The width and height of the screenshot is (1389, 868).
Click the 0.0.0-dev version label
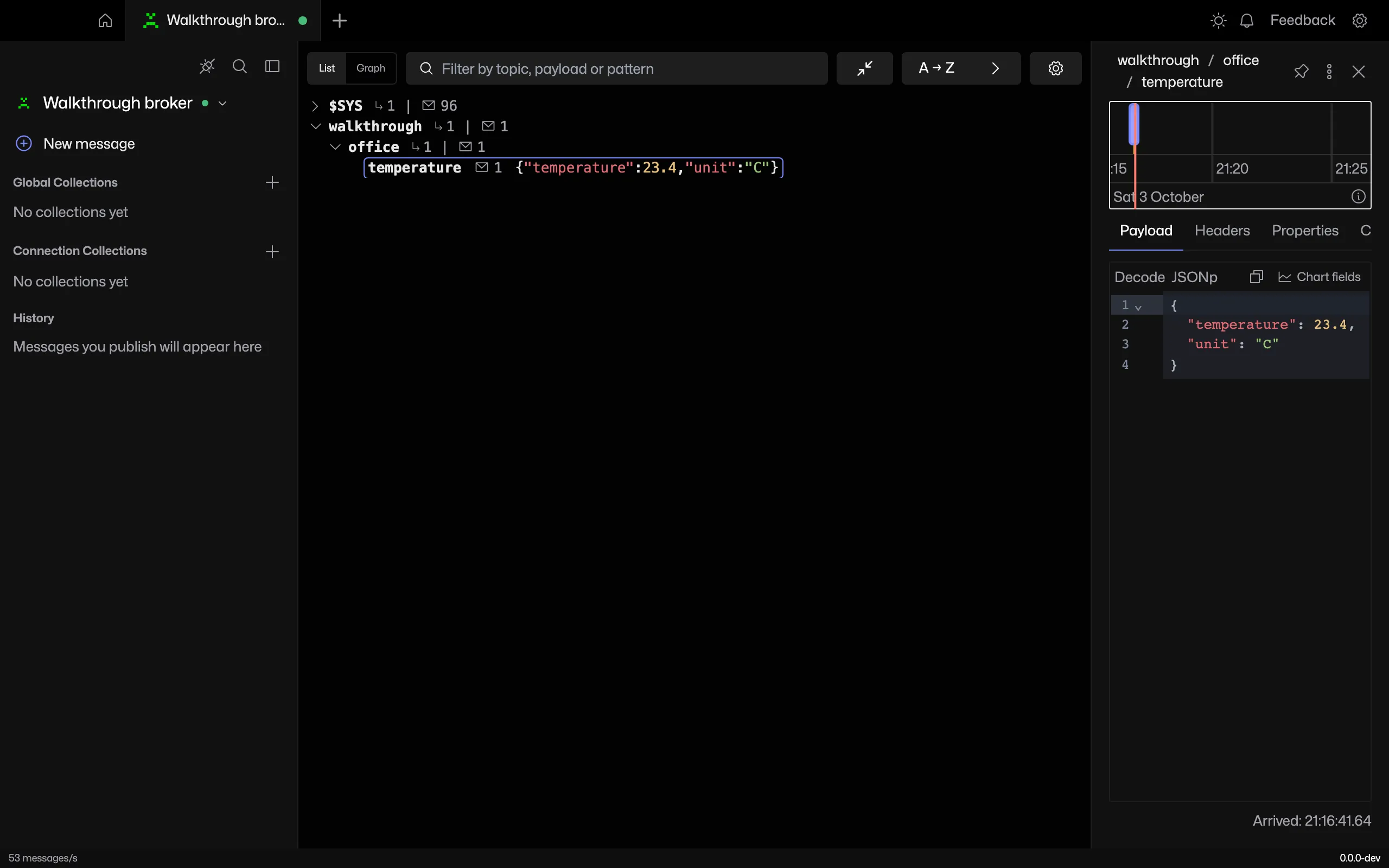(1360, 858)
